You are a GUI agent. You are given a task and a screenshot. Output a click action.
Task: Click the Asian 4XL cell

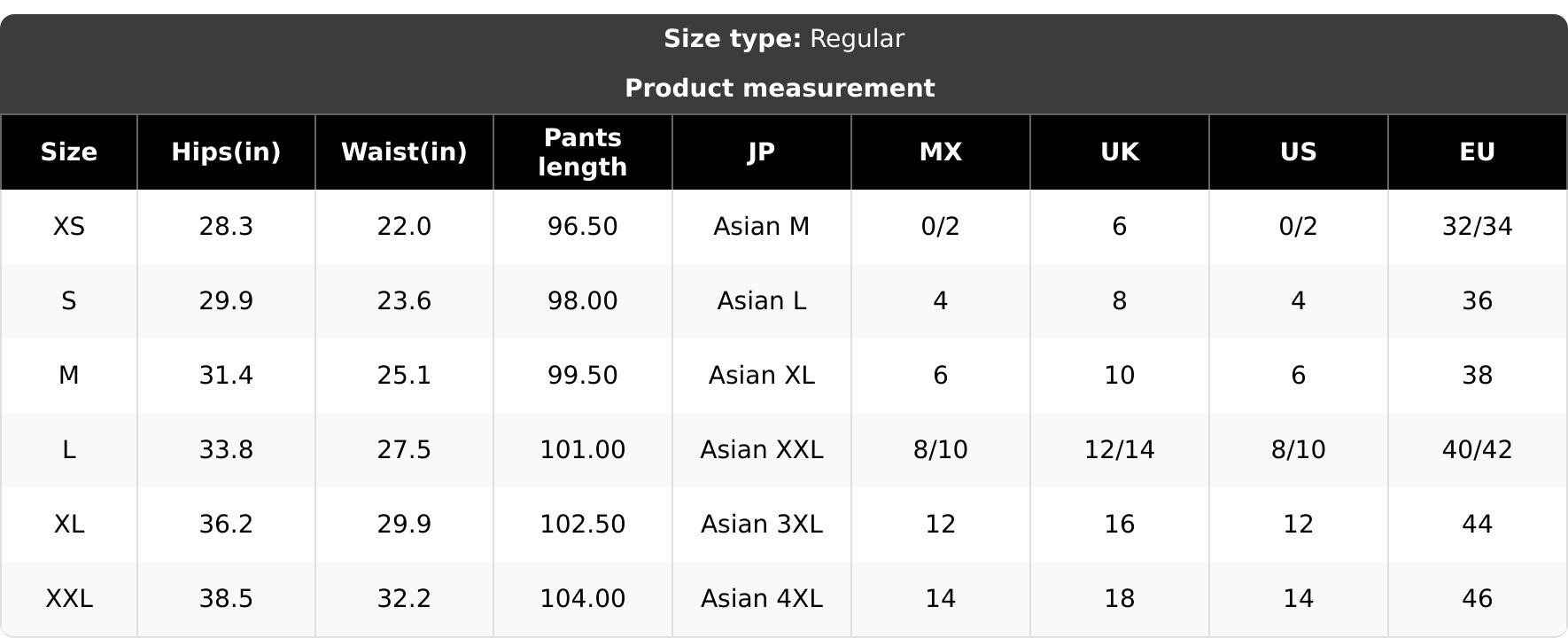[x=761, y=599]
